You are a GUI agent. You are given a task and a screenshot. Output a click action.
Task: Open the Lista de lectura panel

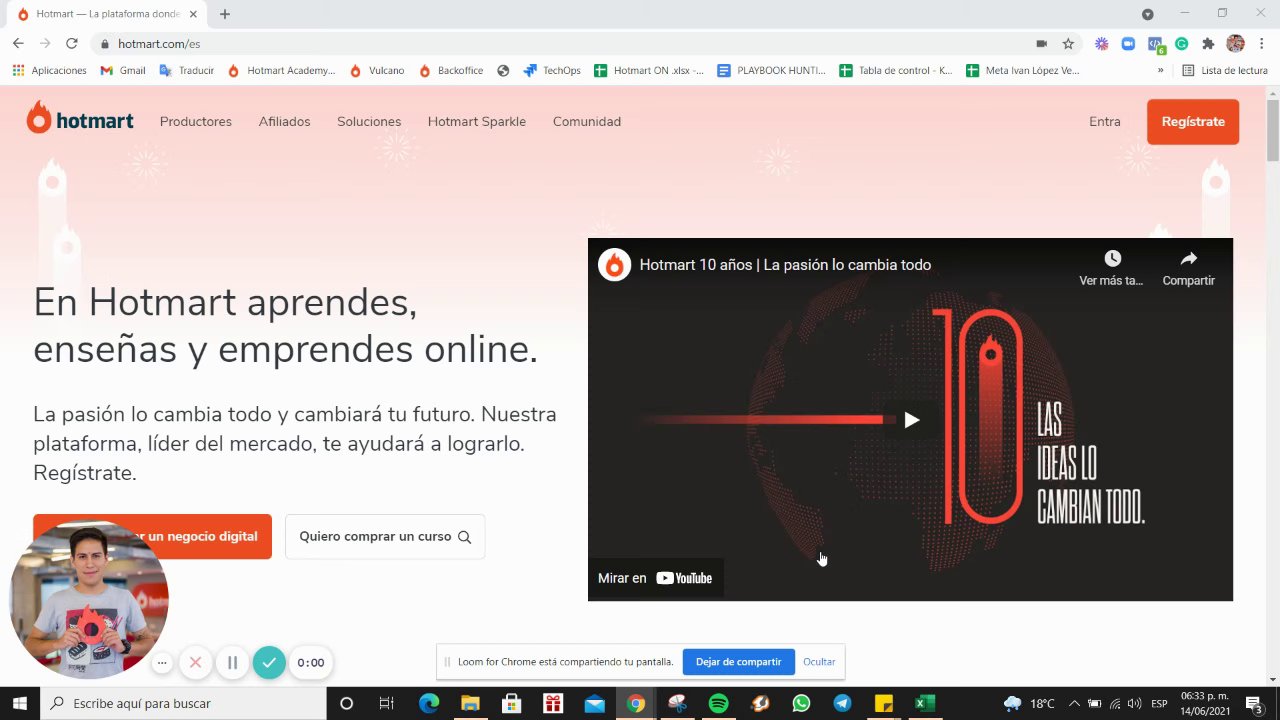point(1225,71)
